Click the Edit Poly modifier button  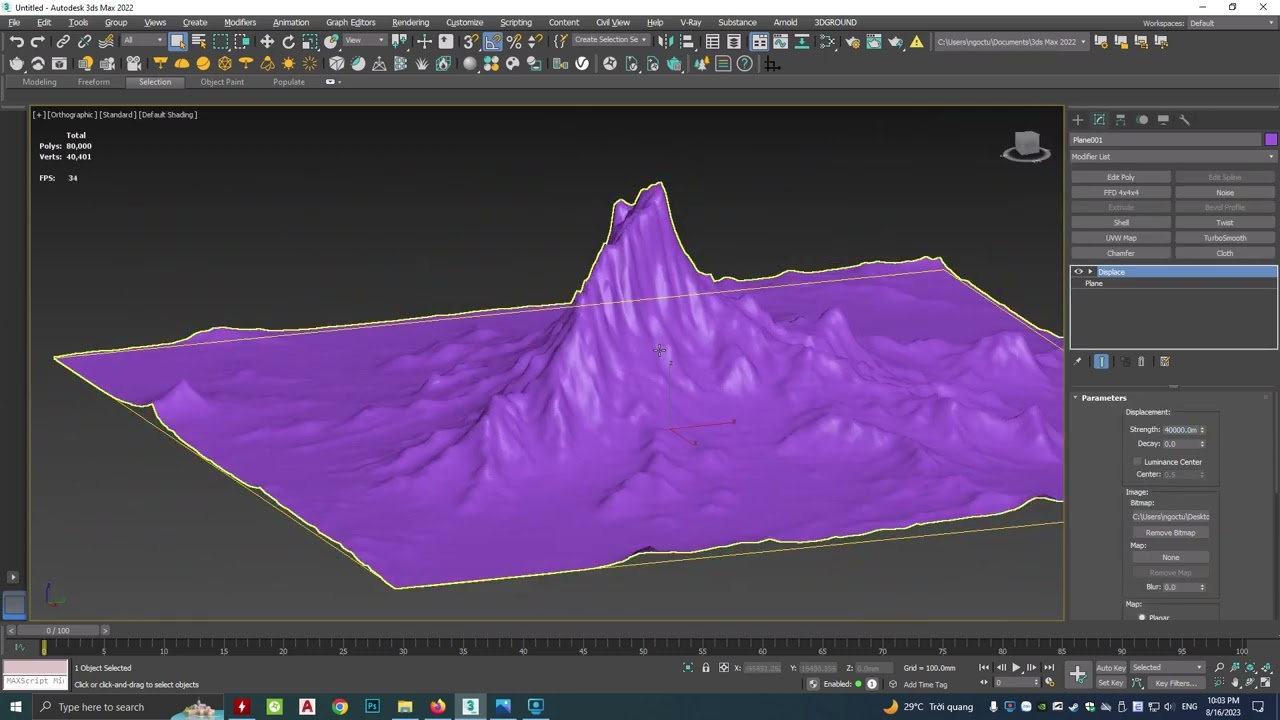pos(1121,177)
